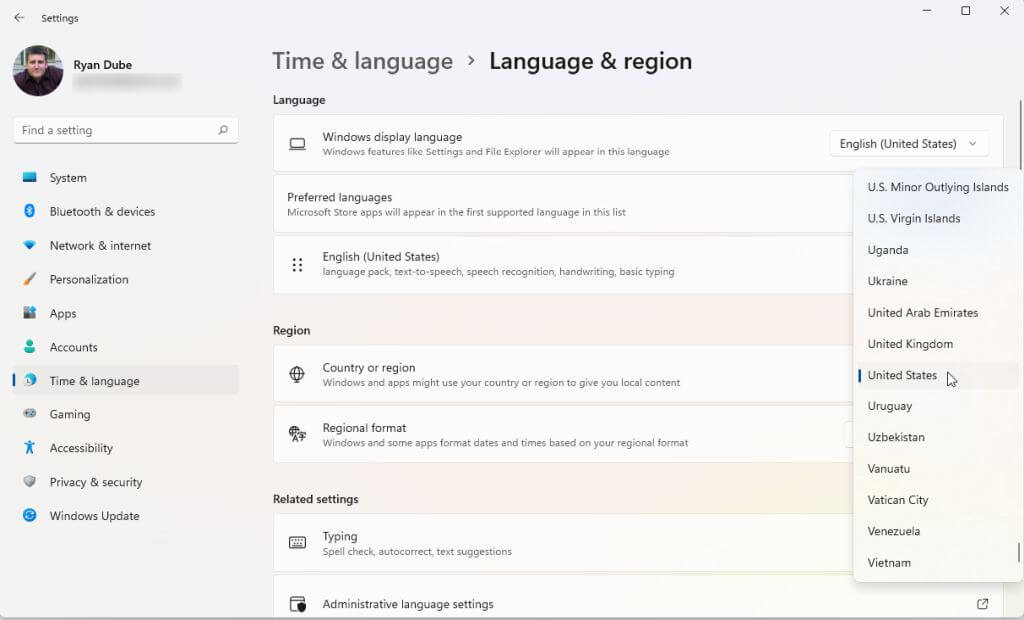Click the Time & language breadcrumb
This screenshot has width=1024, height=620.
click(362, 61)
